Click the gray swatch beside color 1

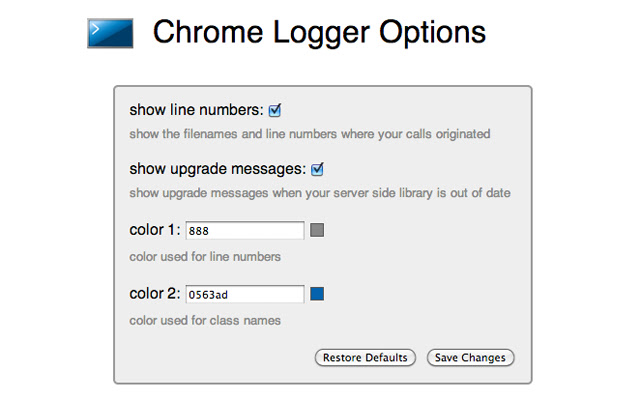(318, 231)
